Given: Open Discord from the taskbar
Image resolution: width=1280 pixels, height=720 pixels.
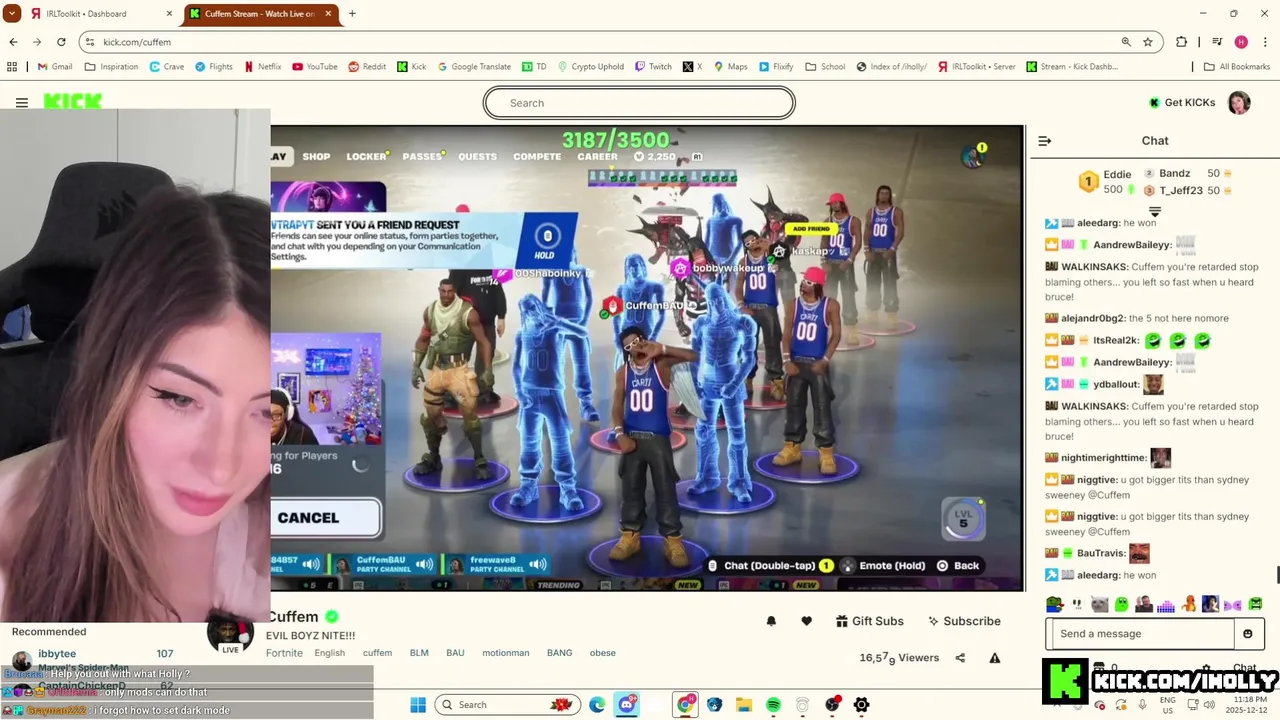Looking at the screenshot, I should [627, 705].
